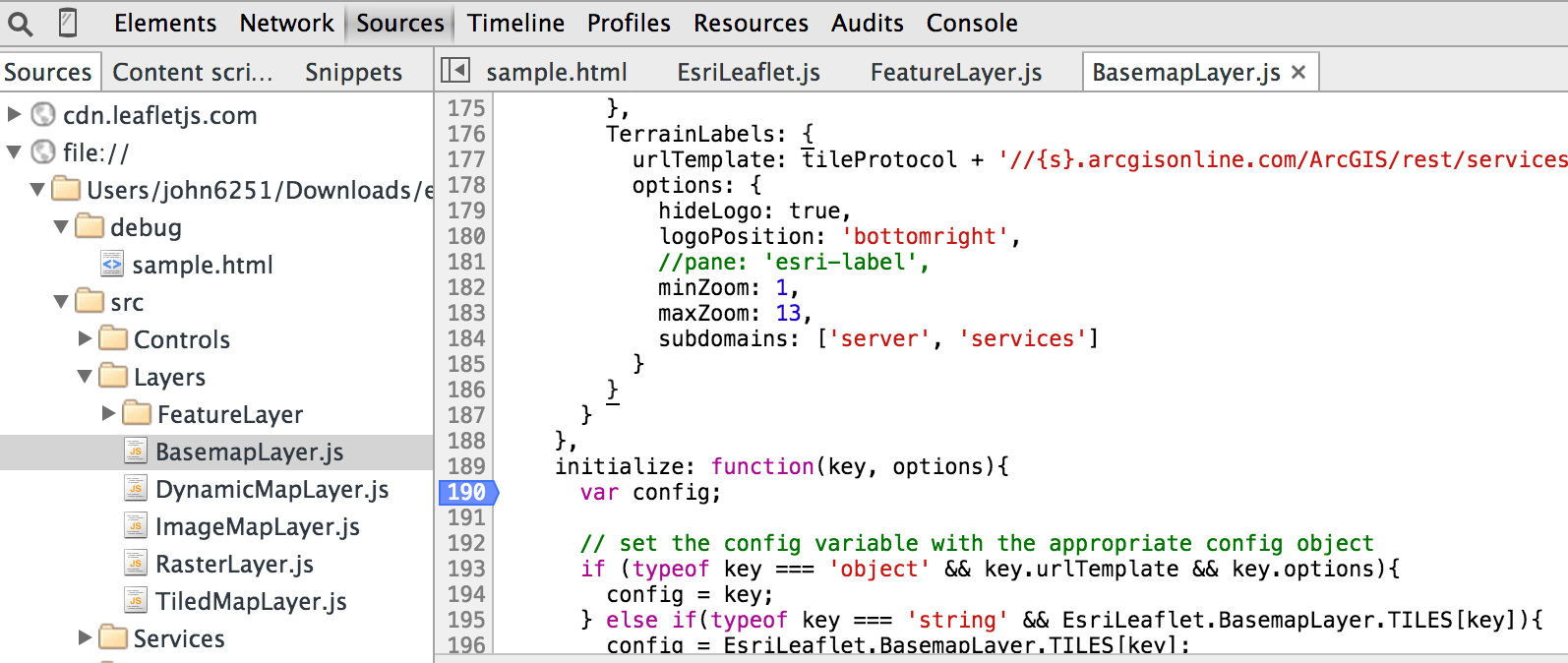The width and height of the screenshot is (1568, 663).
Task: Click 'initialize: function(key, options){' line
Action: (782, 466)
